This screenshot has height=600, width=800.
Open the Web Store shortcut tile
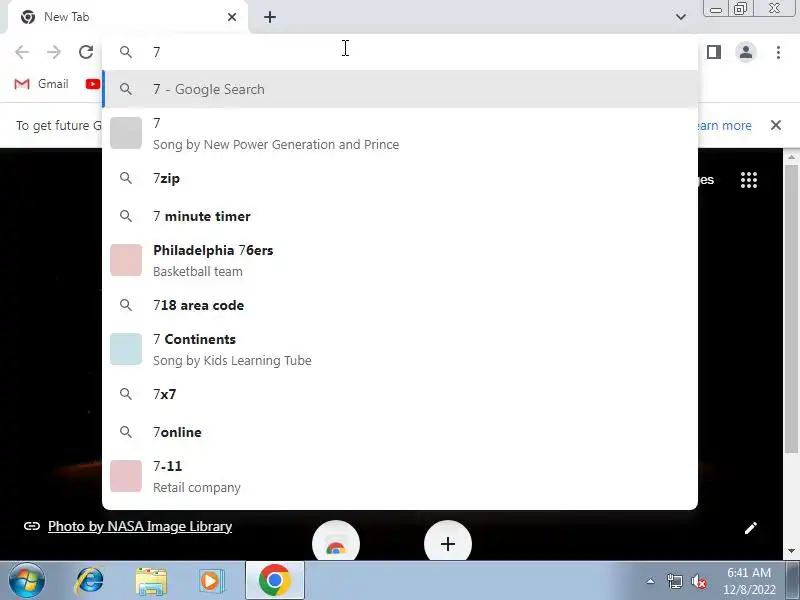coord(336,542)
